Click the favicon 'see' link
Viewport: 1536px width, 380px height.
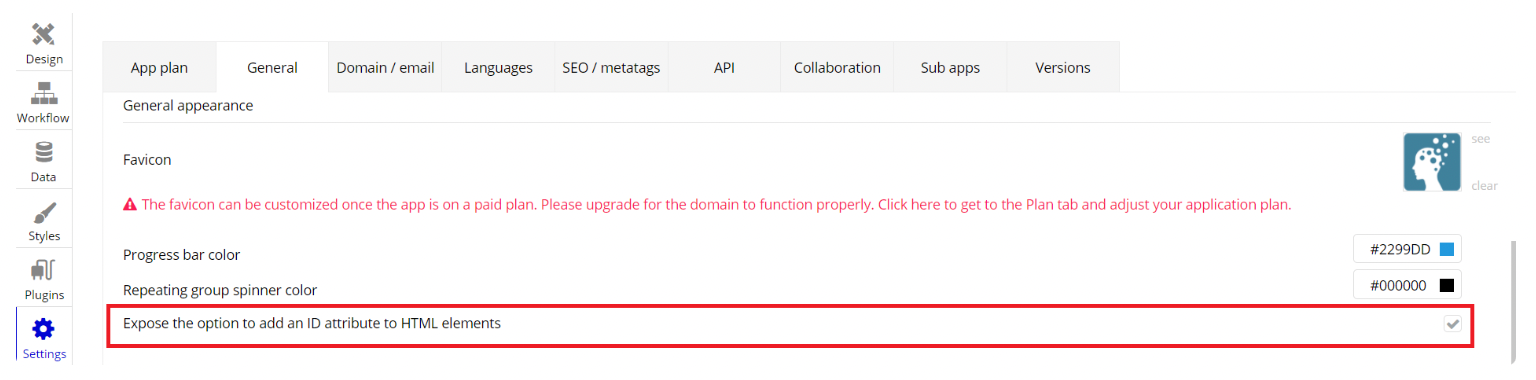1480,139
